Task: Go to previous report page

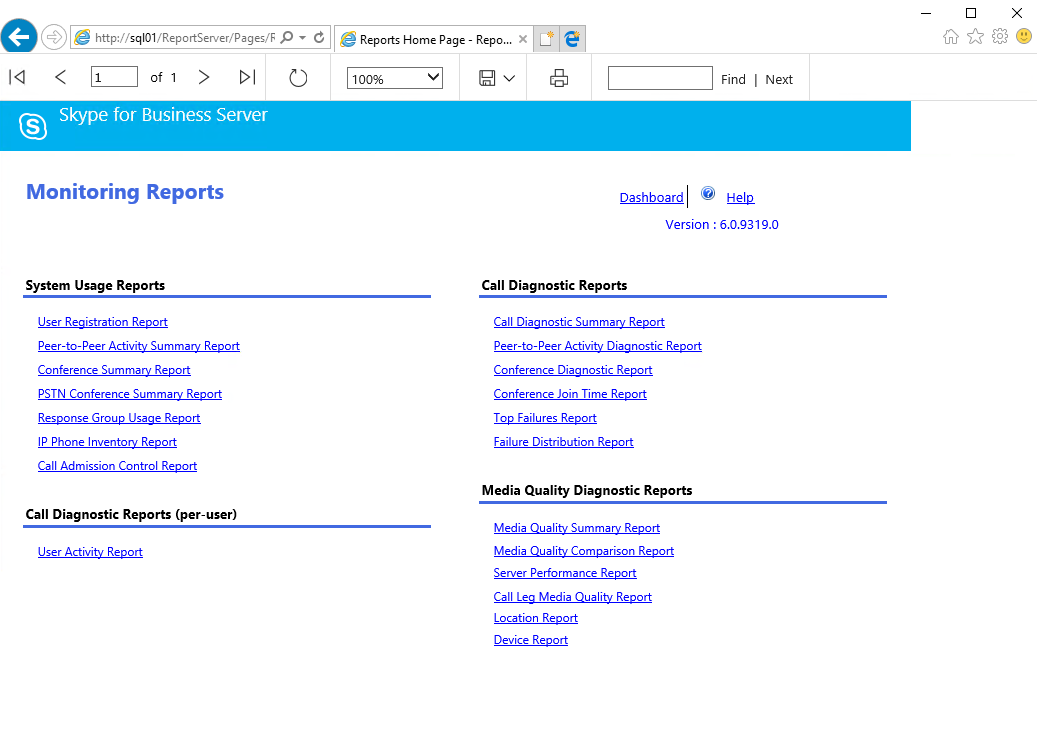Action: coord(60,77)
